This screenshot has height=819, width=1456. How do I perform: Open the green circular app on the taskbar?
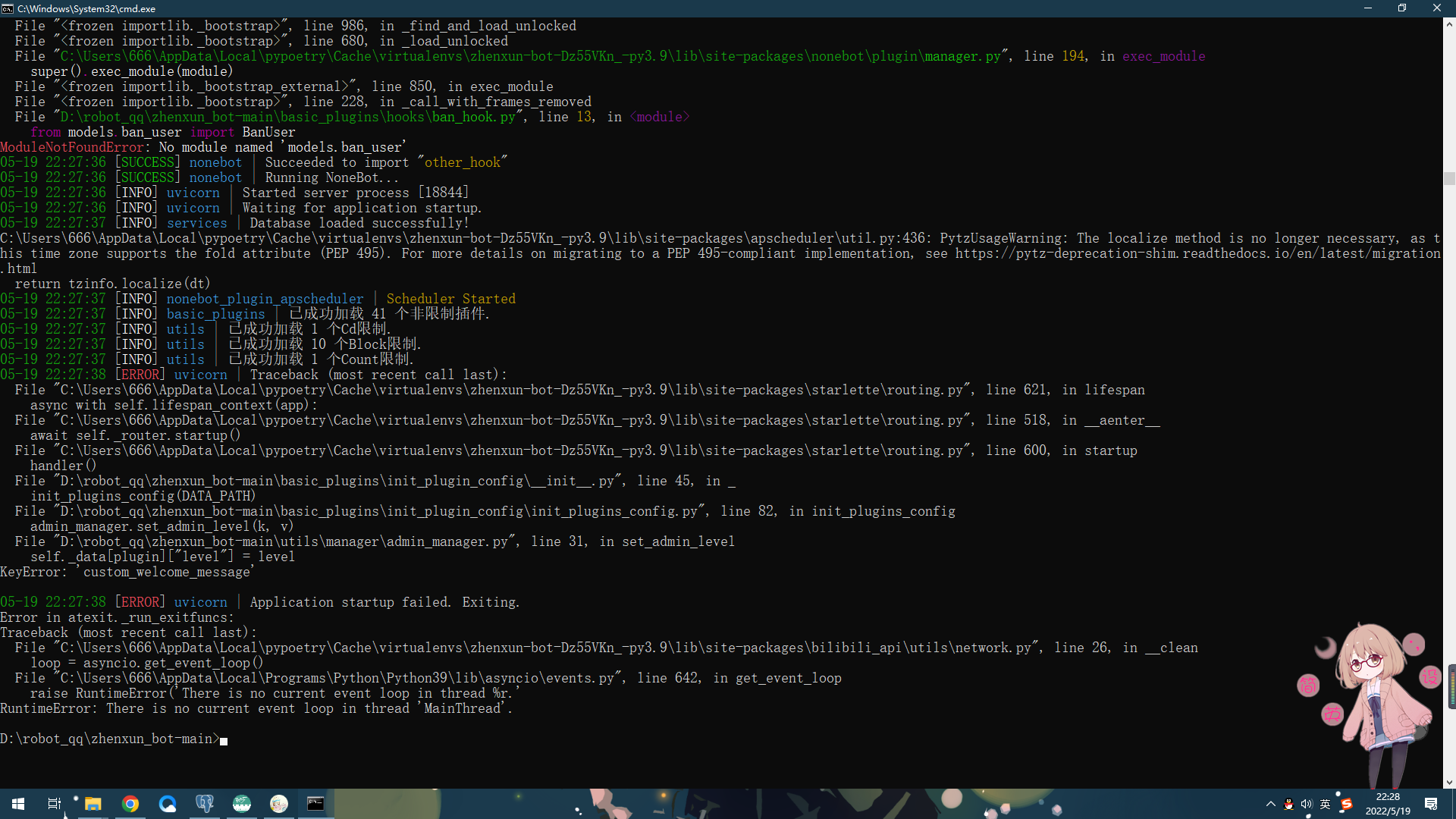pos(242,804)
